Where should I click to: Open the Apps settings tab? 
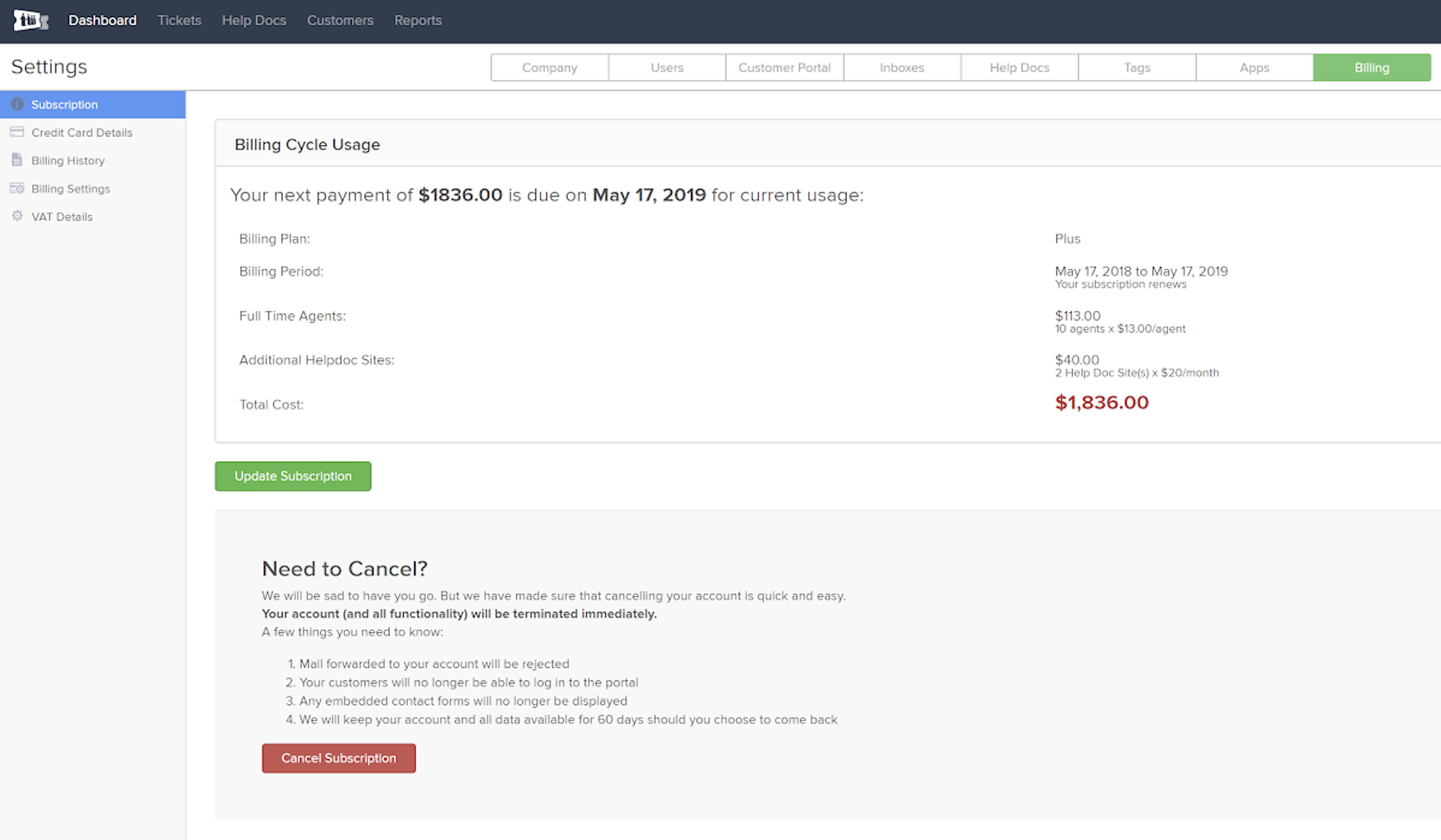(1254, 68)
